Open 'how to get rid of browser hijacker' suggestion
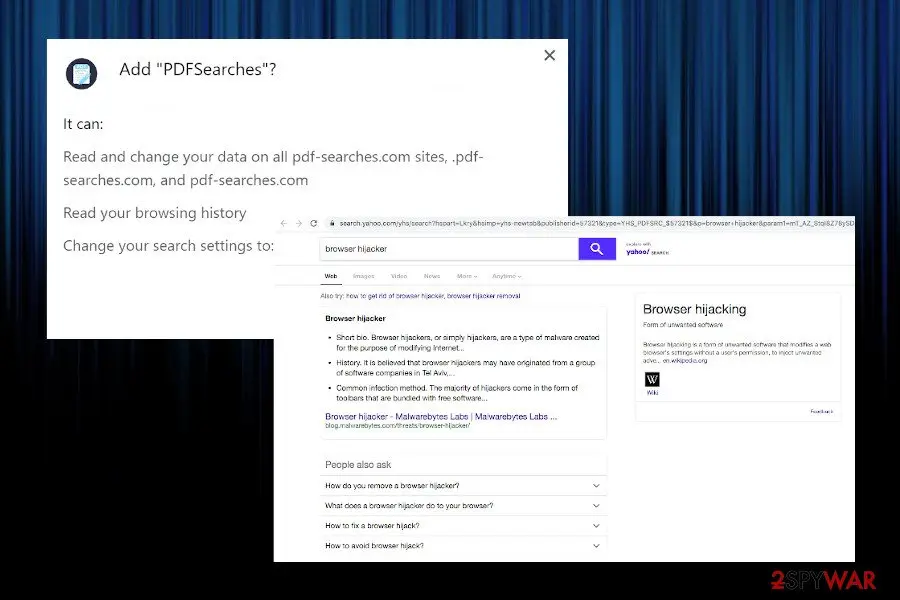The width and height of the screenshot is (900, 600). (x=394, y=296)
